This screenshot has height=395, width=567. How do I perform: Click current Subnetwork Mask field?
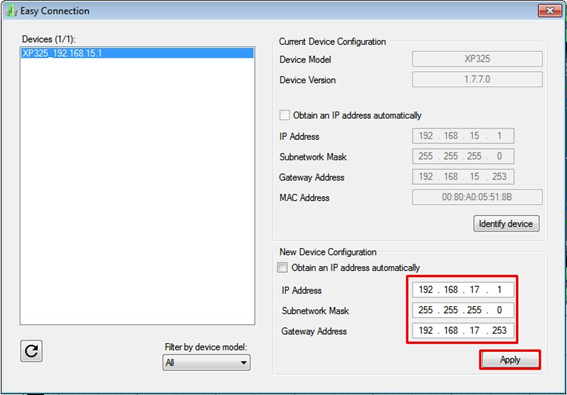pos(463,156)
